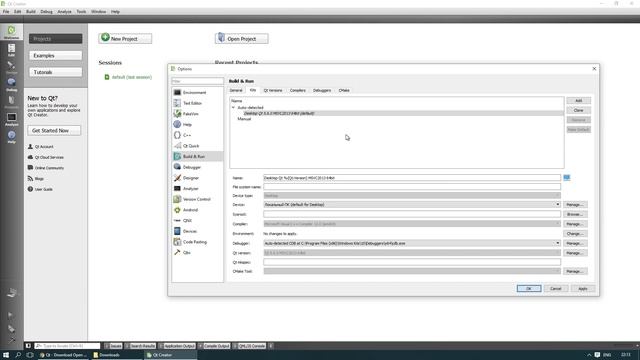
Task: Switch to Qt Versions tab
Action: pos(273,90)
